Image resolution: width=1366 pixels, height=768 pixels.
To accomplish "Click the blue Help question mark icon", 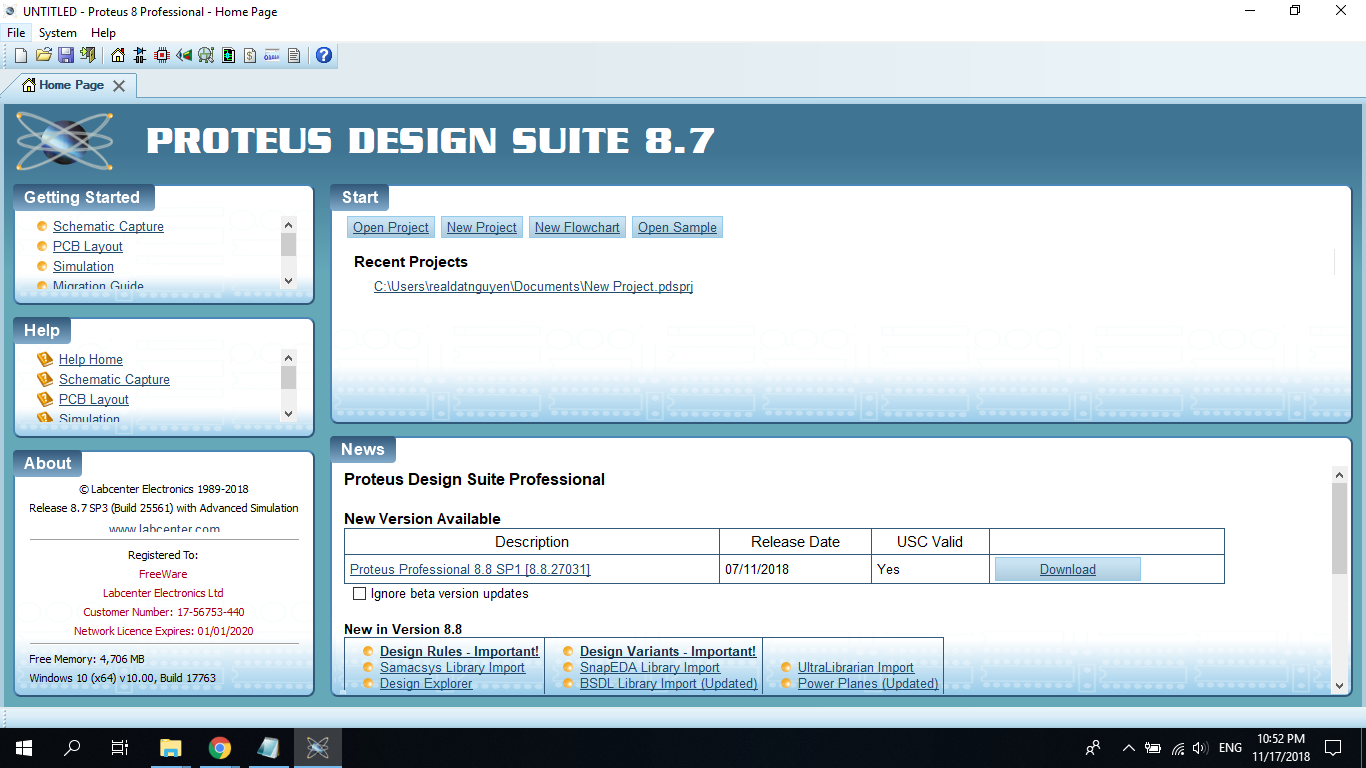I will [x=324, y=55].
